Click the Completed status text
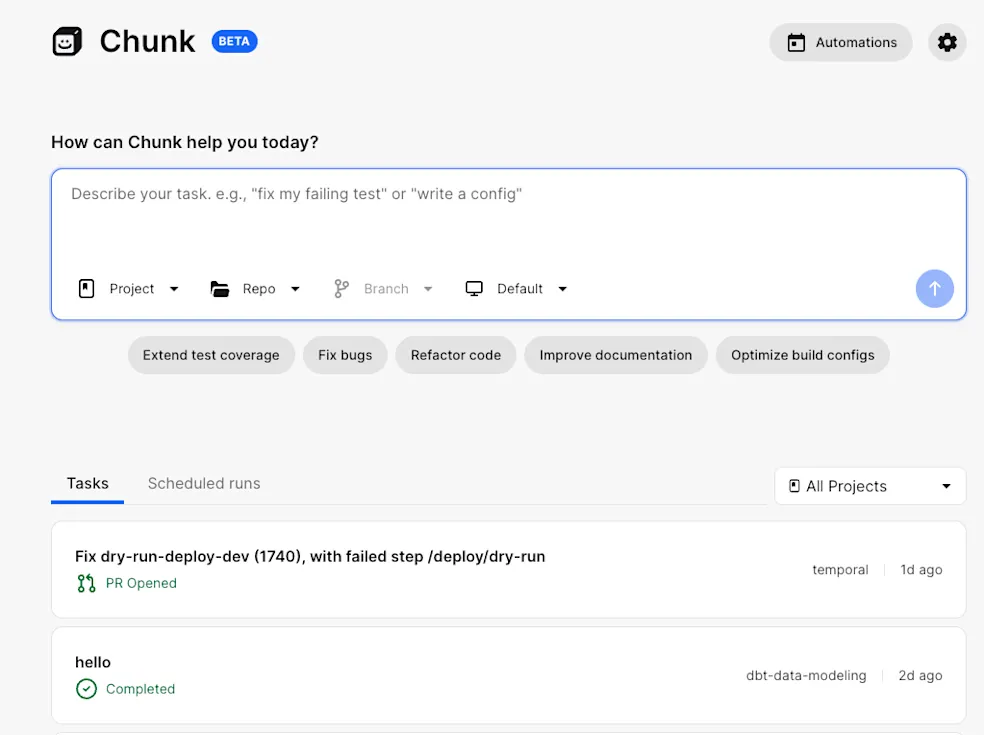The image size is (984, 735). (x=141, y=689)
